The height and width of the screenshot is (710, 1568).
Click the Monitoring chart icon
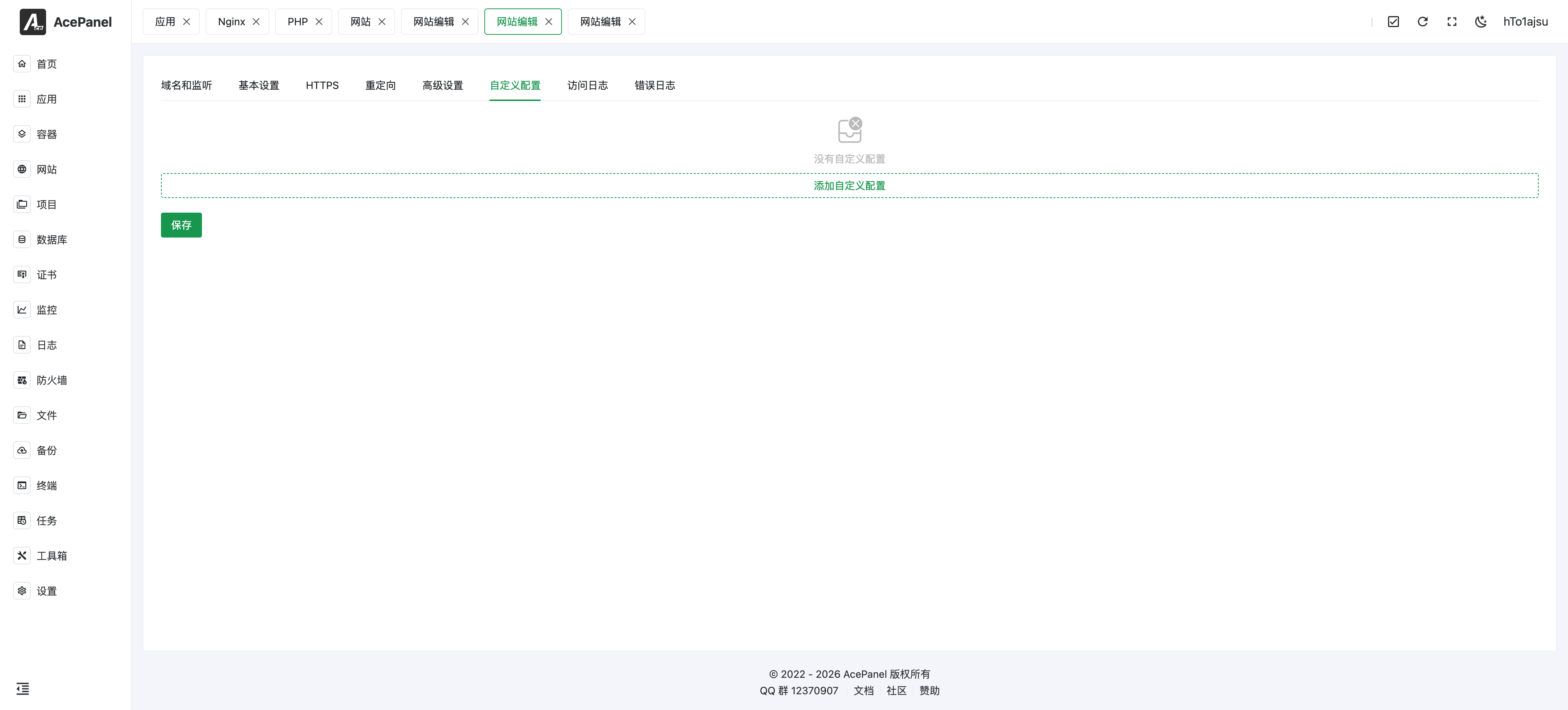[x=22, y=309]
